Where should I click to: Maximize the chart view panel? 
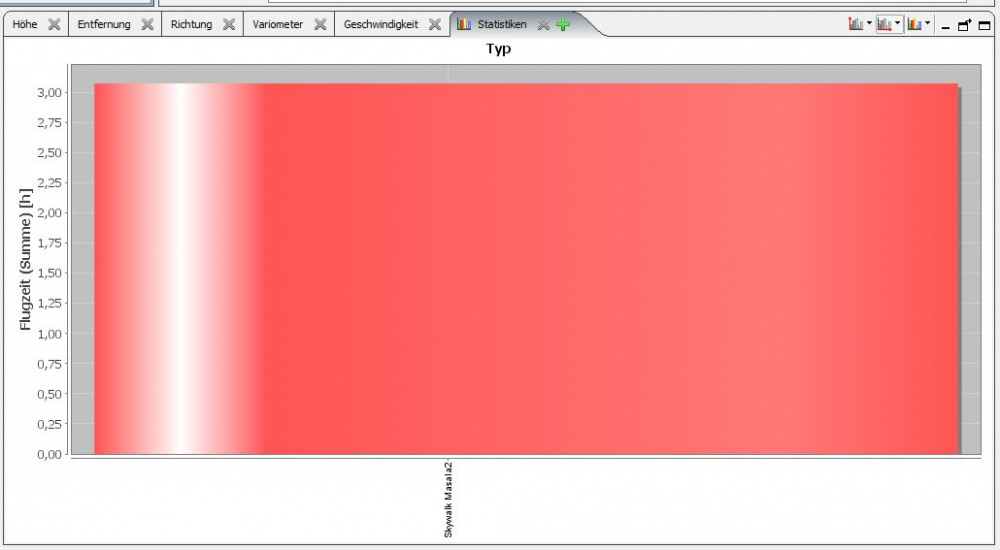(x=985, y=26)
